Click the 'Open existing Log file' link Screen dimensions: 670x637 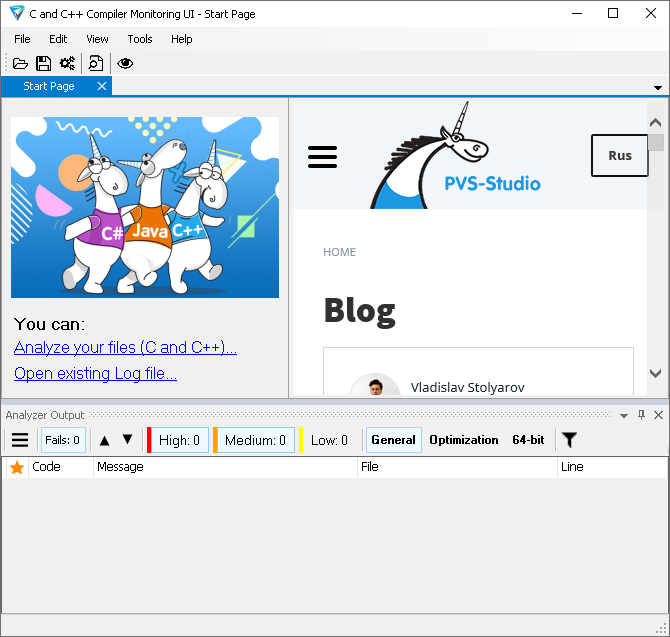tap(95, 373)
